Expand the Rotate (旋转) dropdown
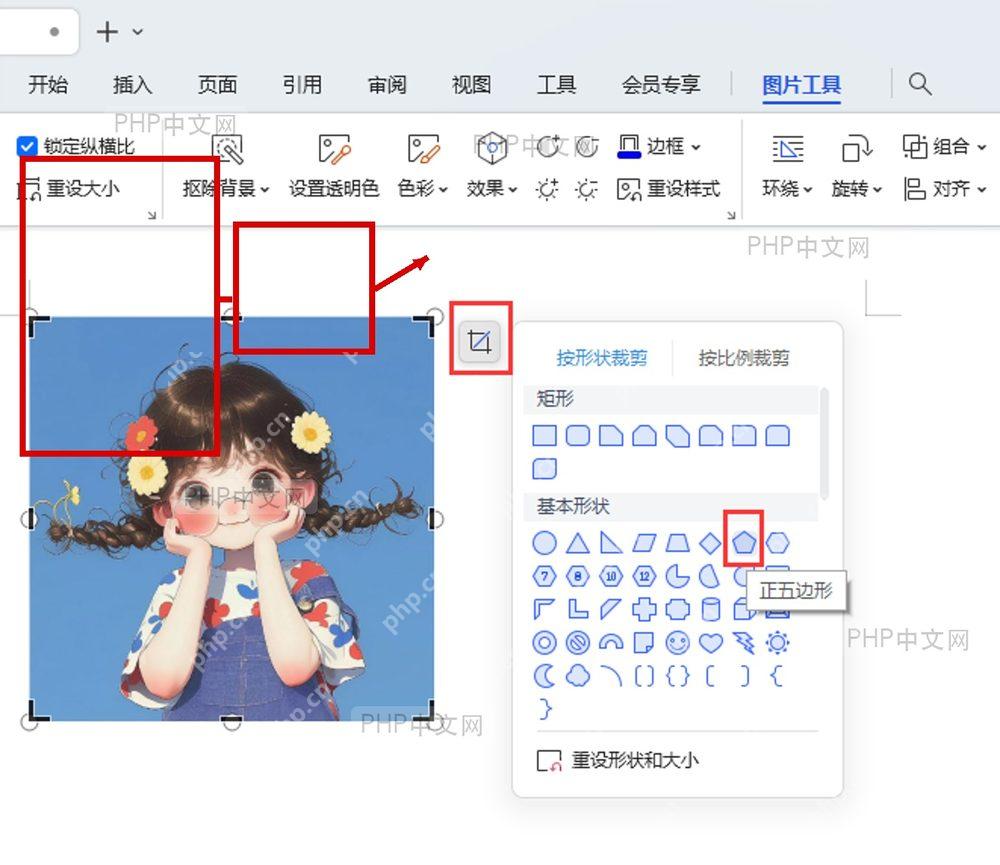The height and width of the screenshot is (865, 1000). [x=877, y=189]
